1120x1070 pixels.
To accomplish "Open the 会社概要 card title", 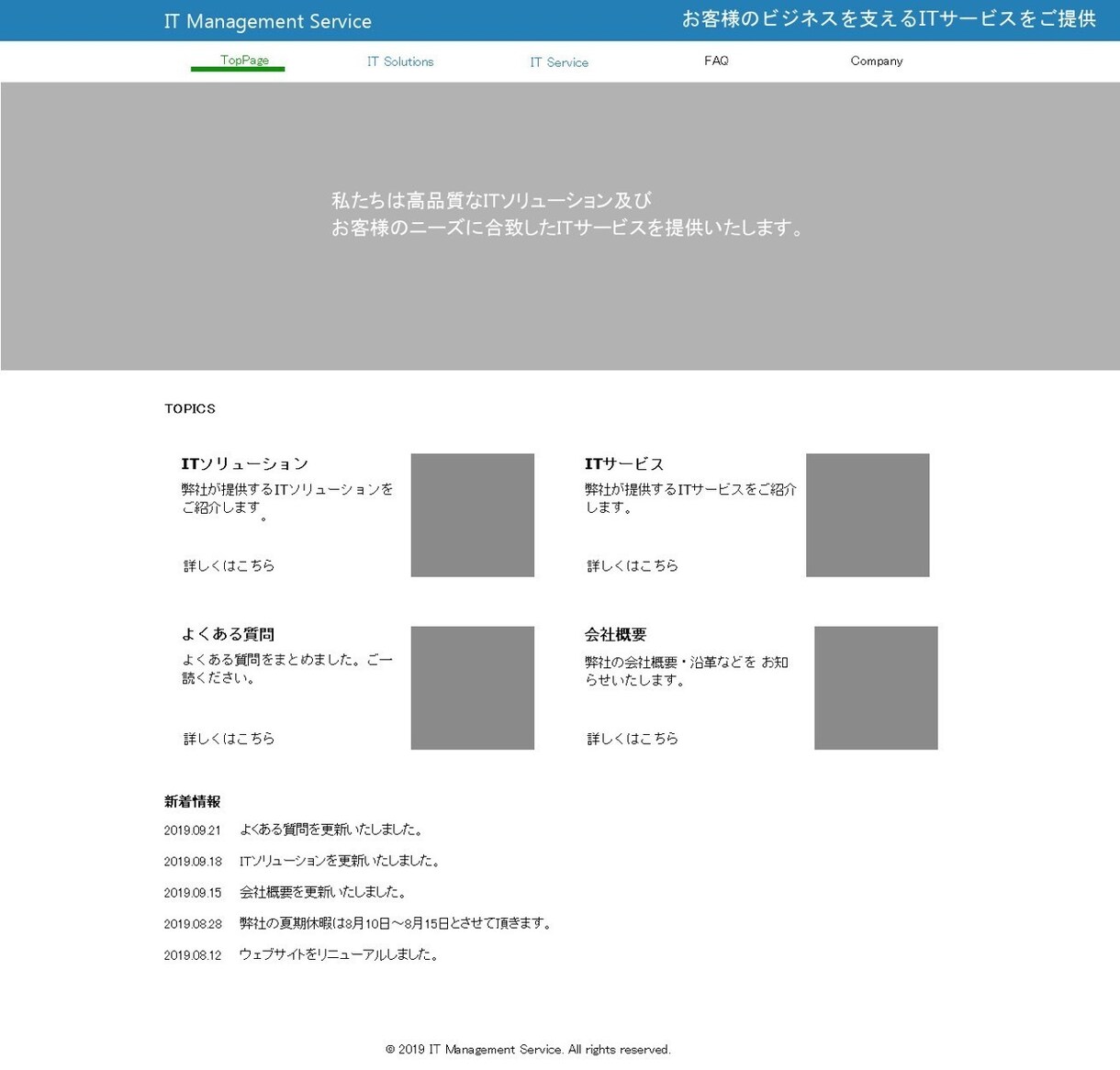I will (x=615, y=634).
